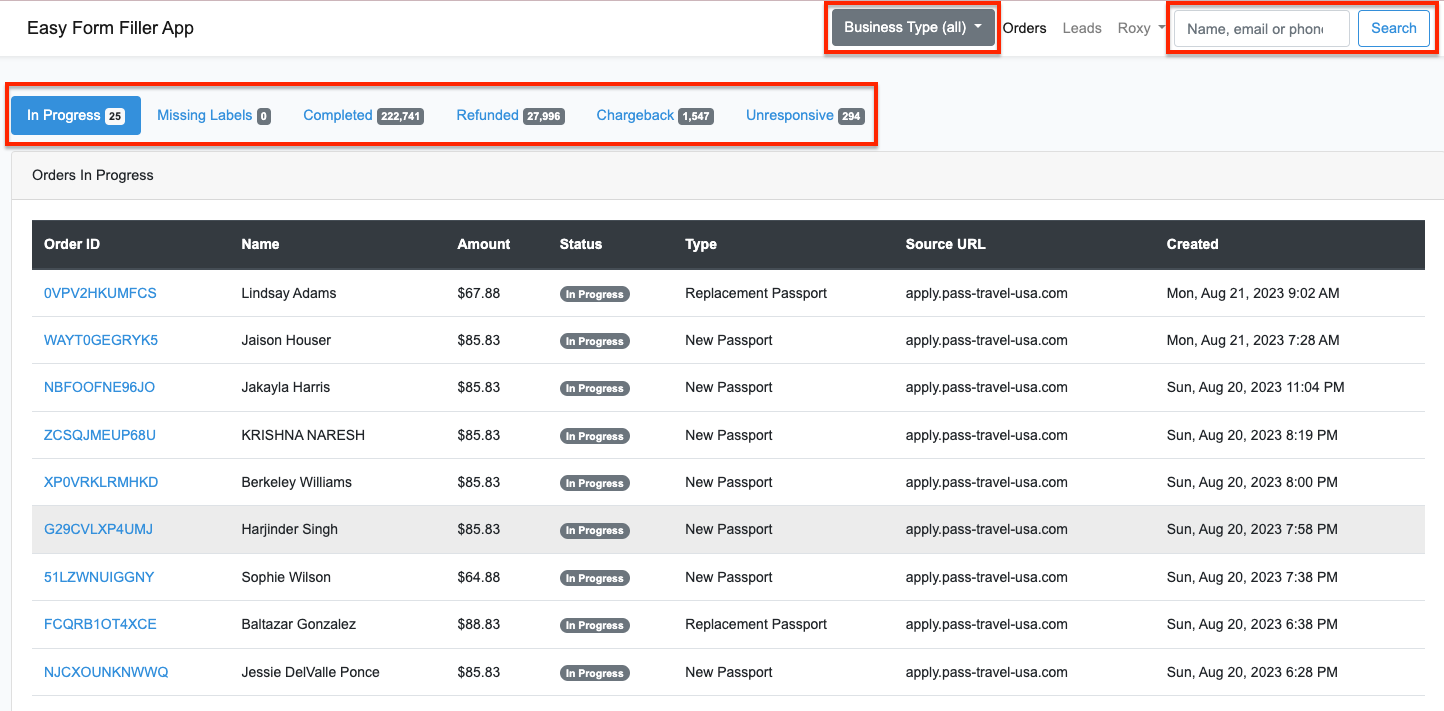Open order 0VPV2HKUMFCS
Image resolution: width=1444 pixels, height=711 pixels.
point(100,293)
